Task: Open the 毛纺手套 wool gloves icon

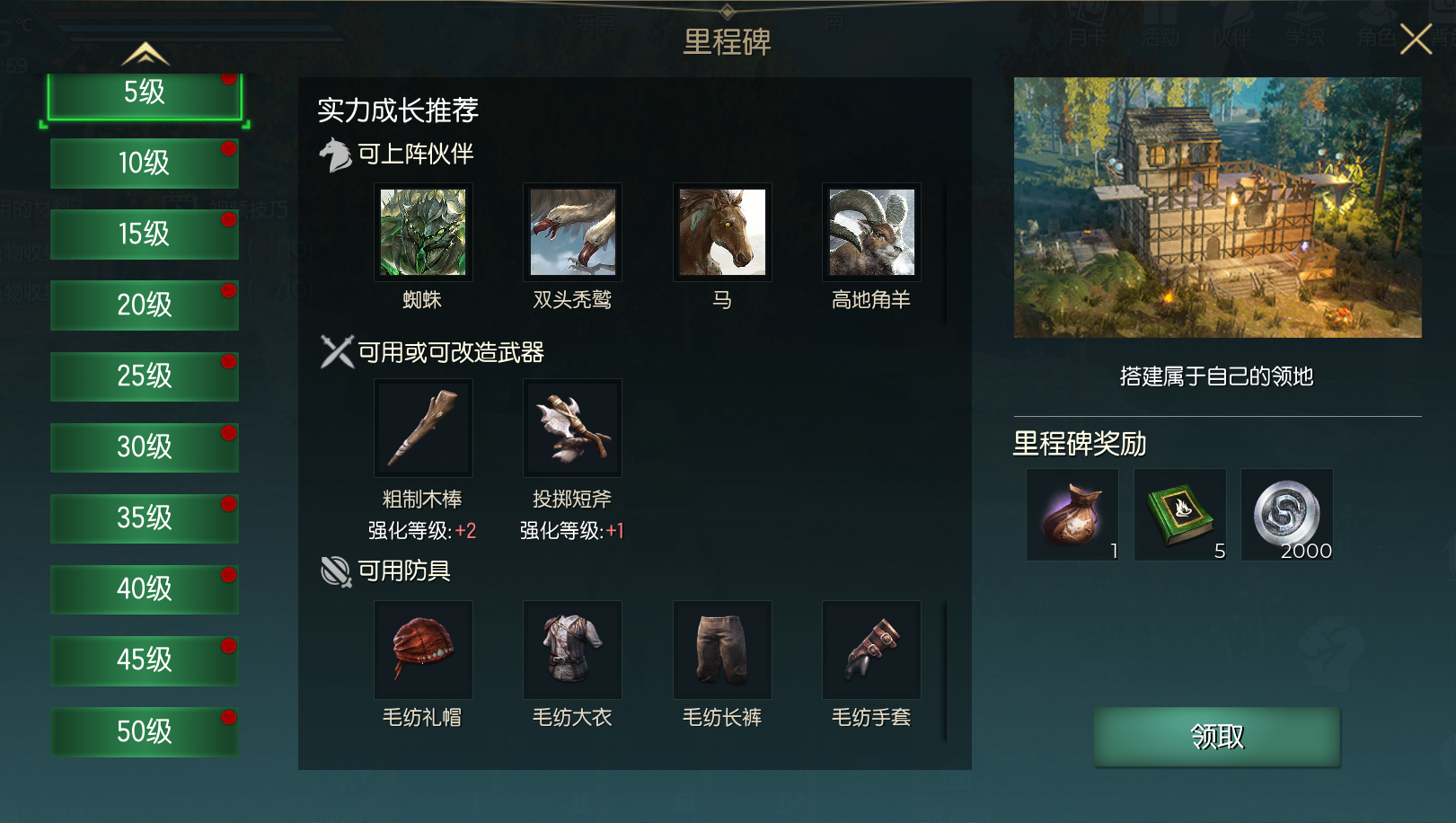Action: pos(871,650)
